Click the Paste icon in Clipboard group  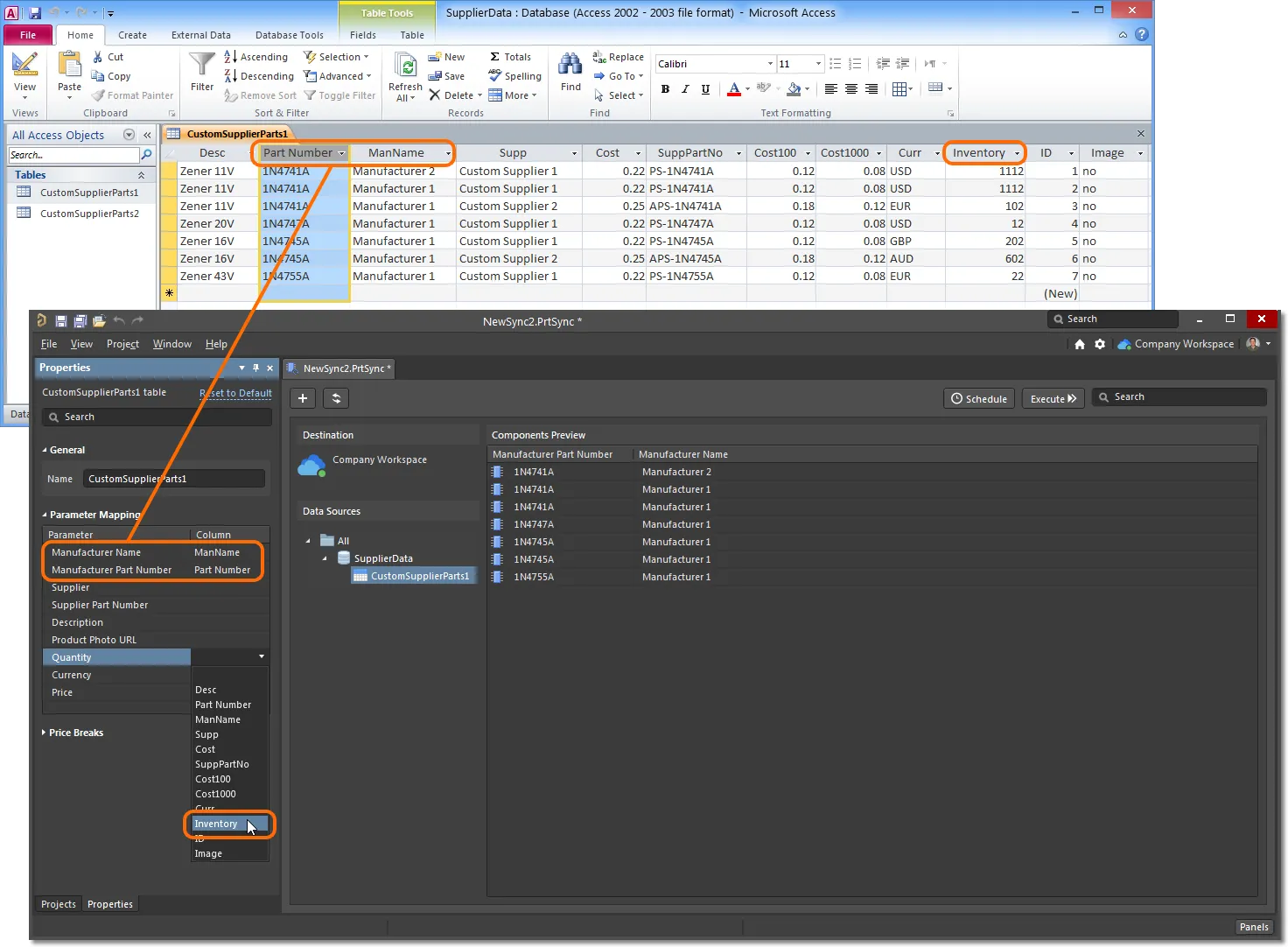pyautogui.click(x=69, y=65)
